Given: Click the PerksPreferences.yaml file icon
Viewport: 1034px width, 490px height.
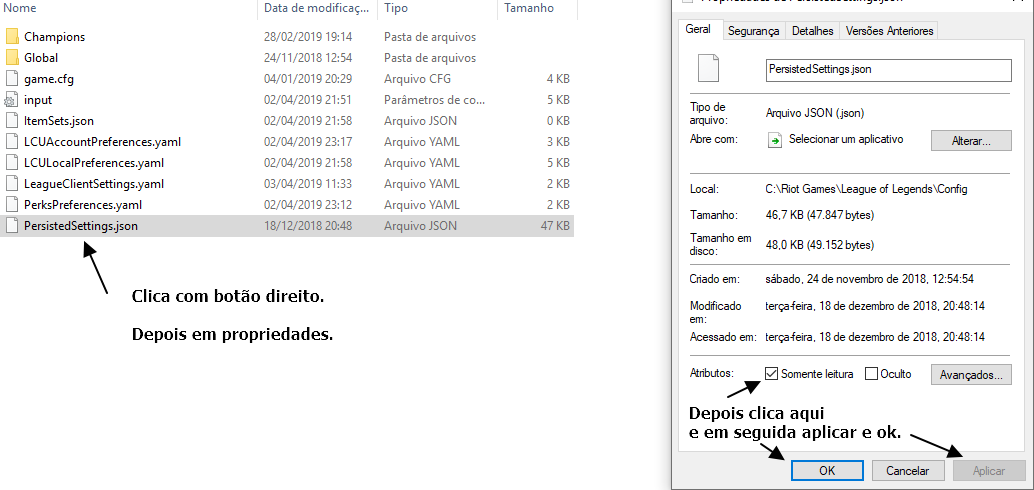Looking at the screenshot, I should coord(12,204).
